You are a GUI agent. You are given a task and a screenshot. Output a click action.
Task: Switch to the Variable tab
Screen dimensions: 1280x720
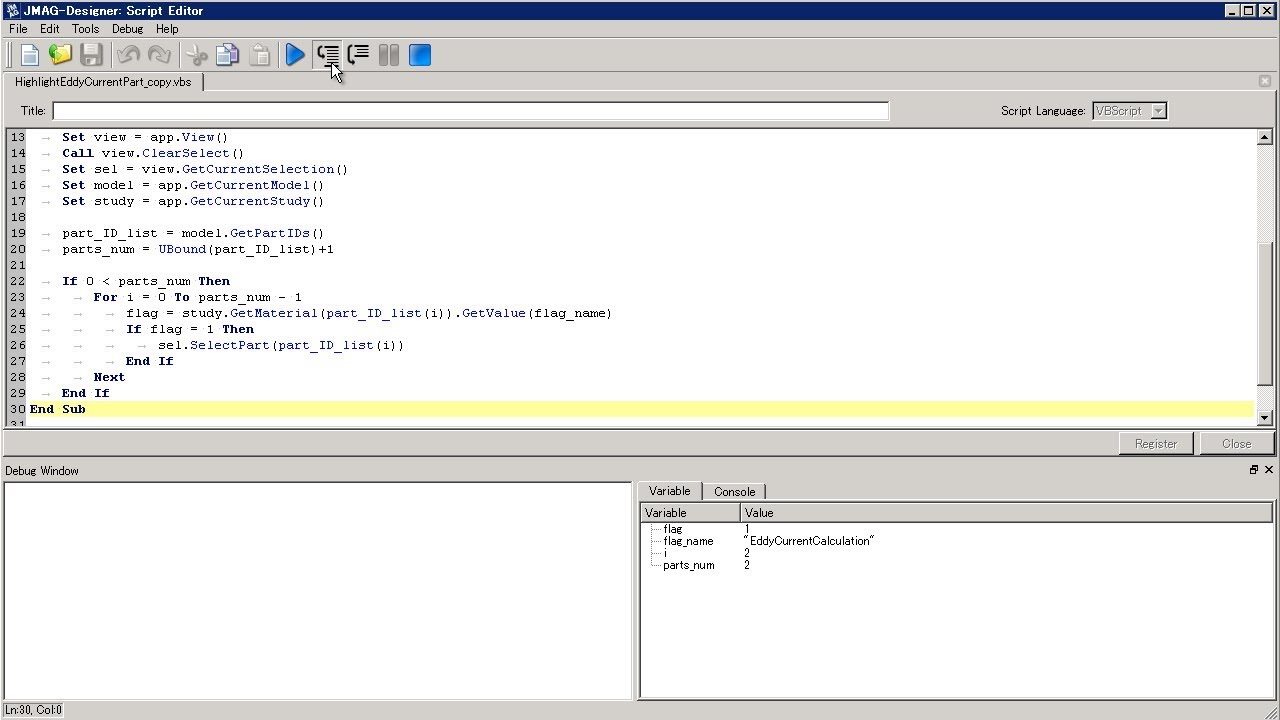coord(669,491)
